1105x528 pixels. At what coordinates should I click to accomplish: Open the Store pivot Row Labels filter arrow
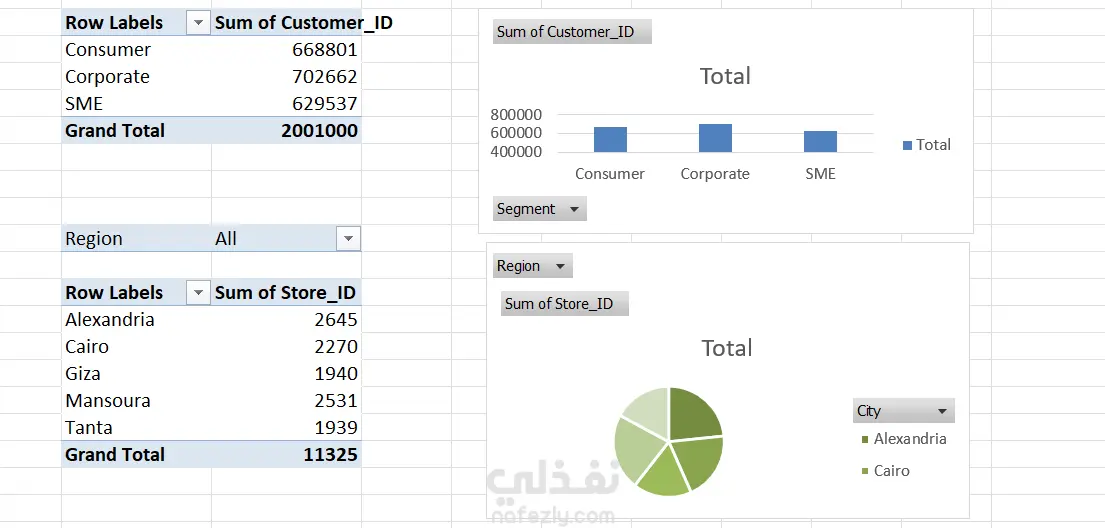[198, 293]
